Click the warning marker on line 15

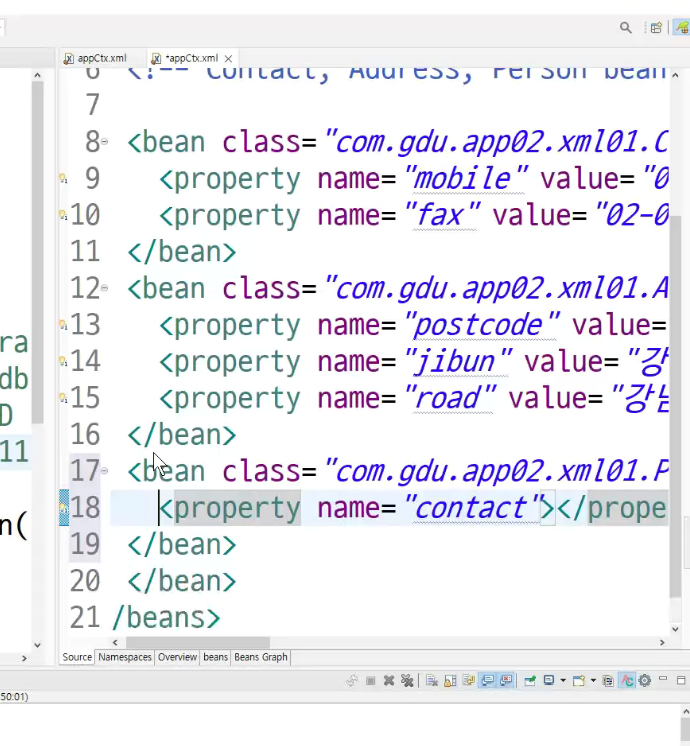click(63, 397)
